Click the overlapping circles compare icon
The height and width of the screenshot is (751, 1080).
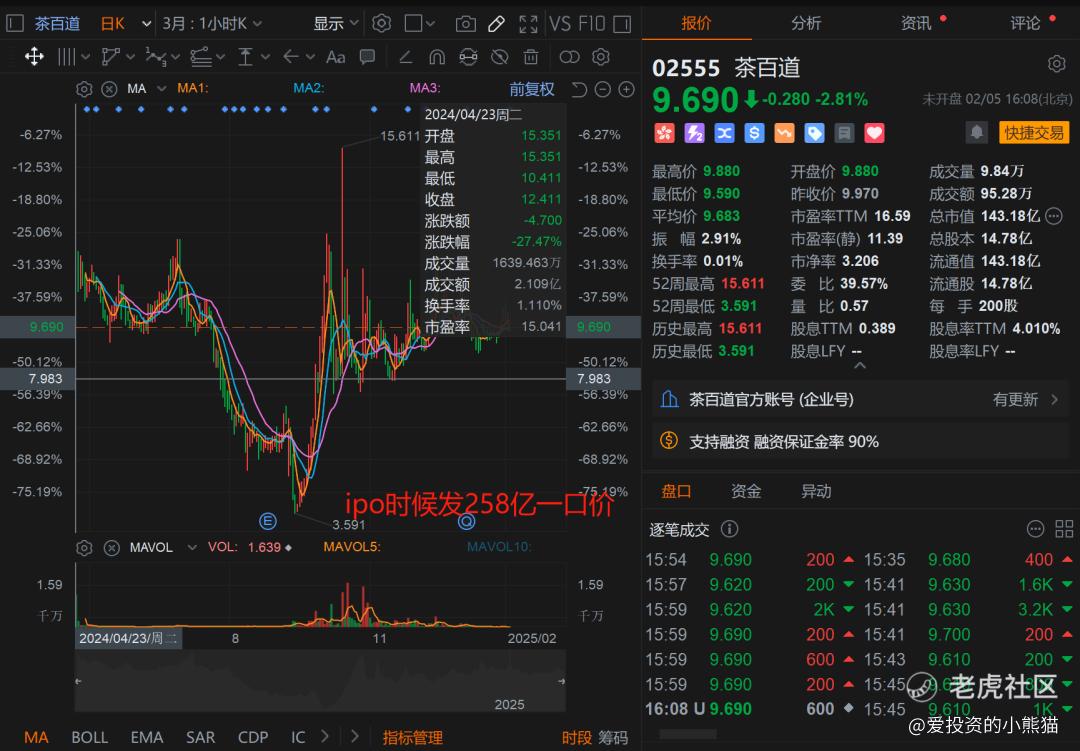[x=569, y=56]
